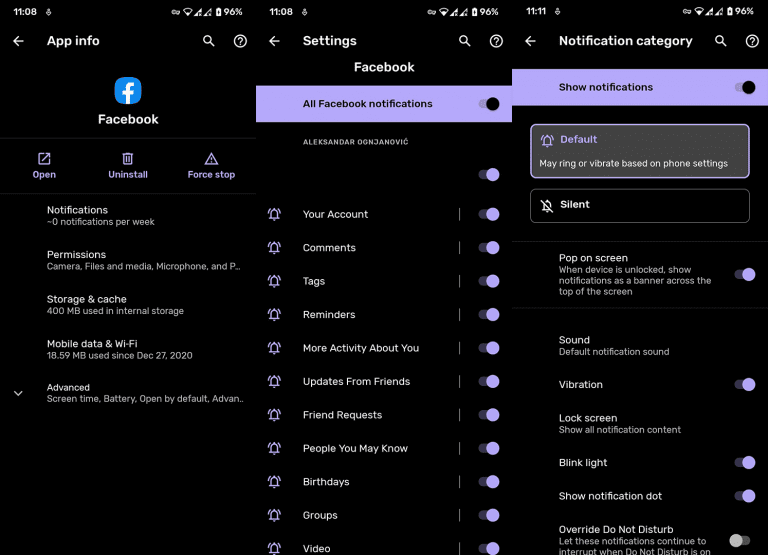The image size is (768, 555).
Task: Open help icon in Settings header
Action: tap(496, 41)
